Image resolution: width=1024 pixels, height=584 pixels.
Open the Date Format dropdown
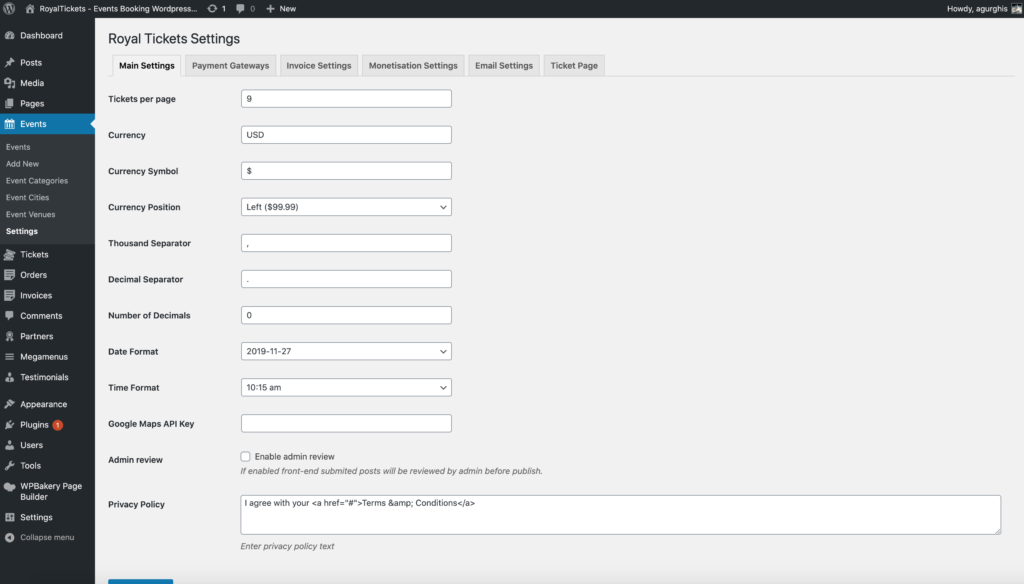point(346,351)
